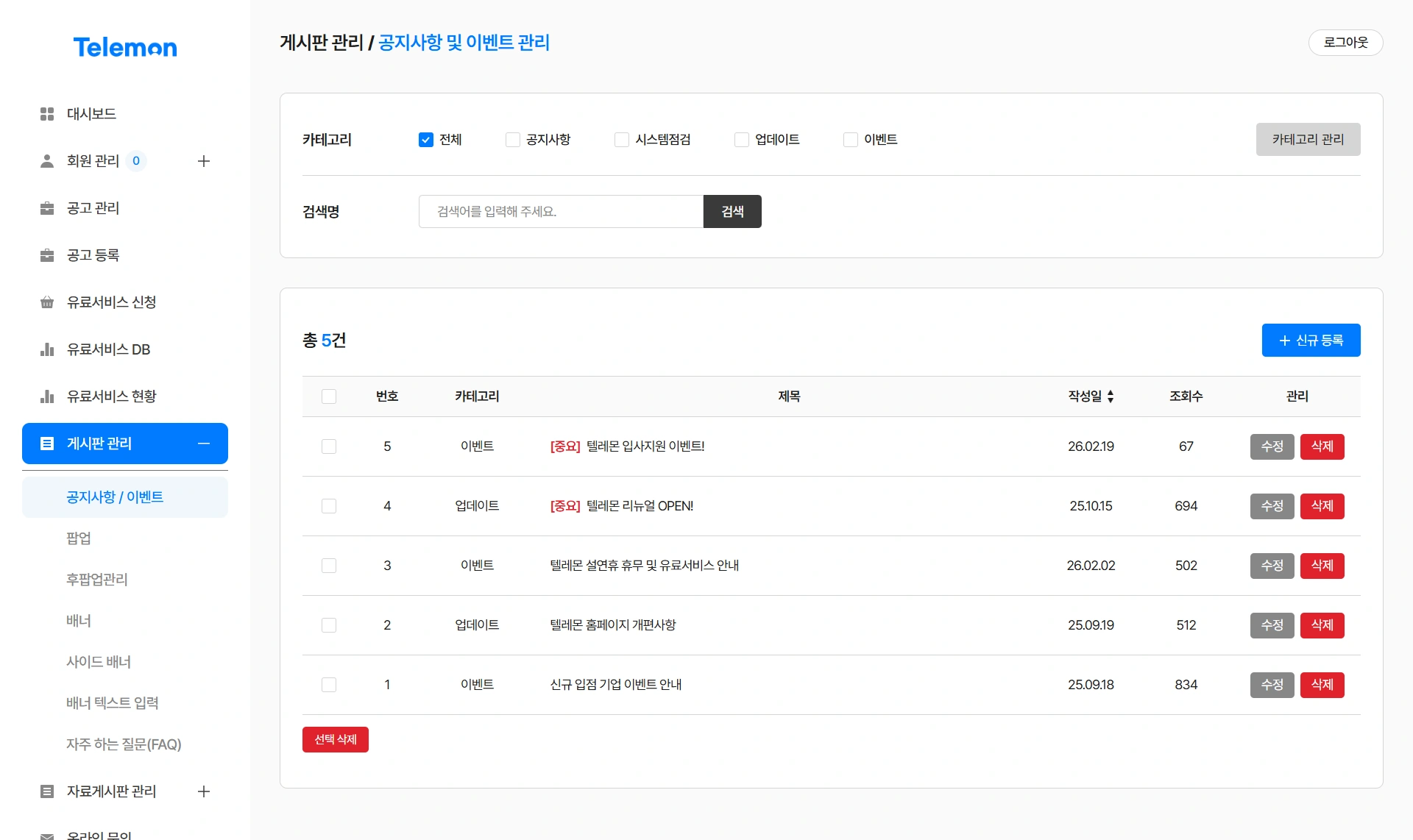Click the 온라인 문의 mail icon

46,835
